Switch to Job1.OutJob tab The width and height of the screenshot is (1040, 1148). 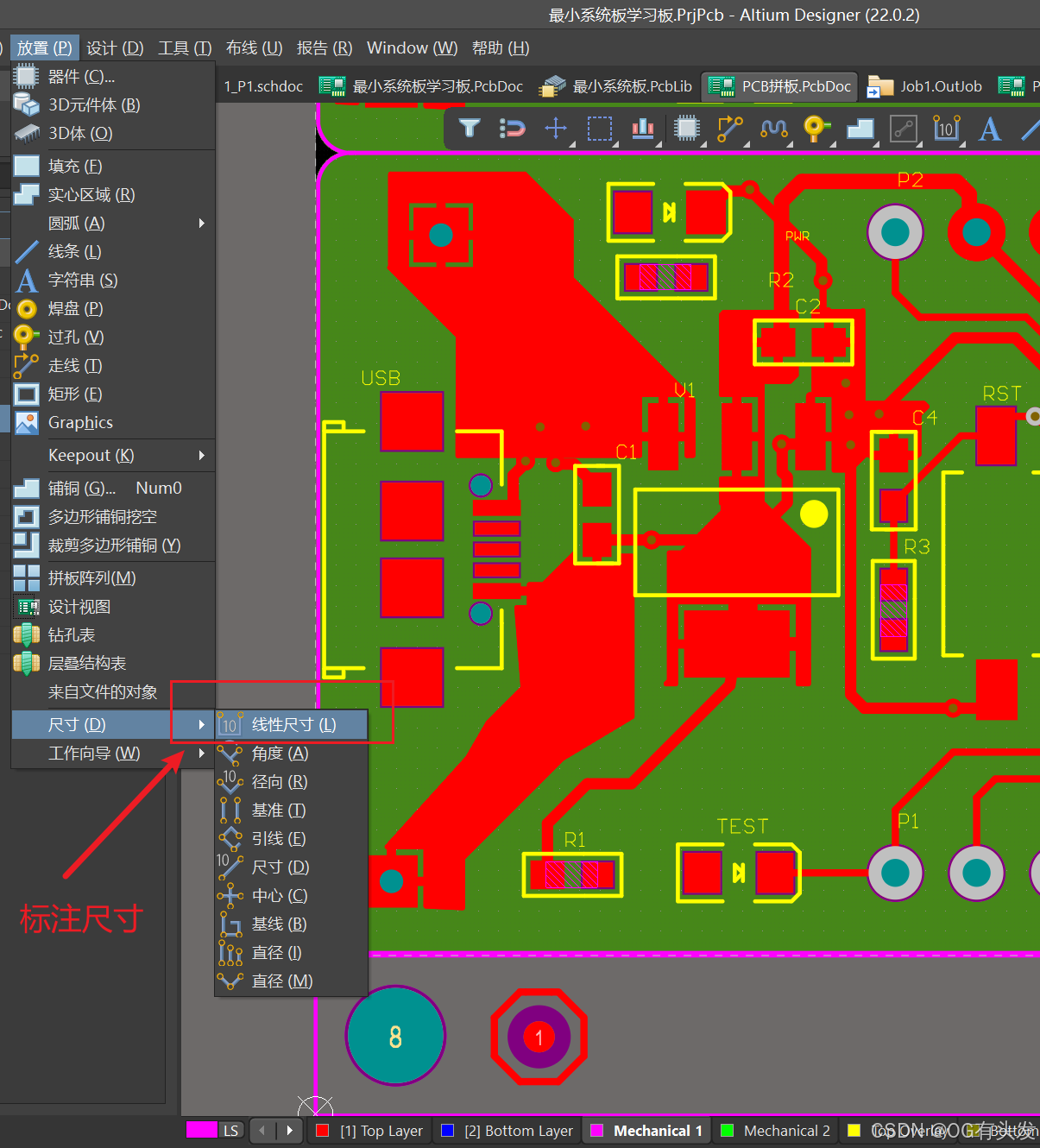[x=926, y=86]
